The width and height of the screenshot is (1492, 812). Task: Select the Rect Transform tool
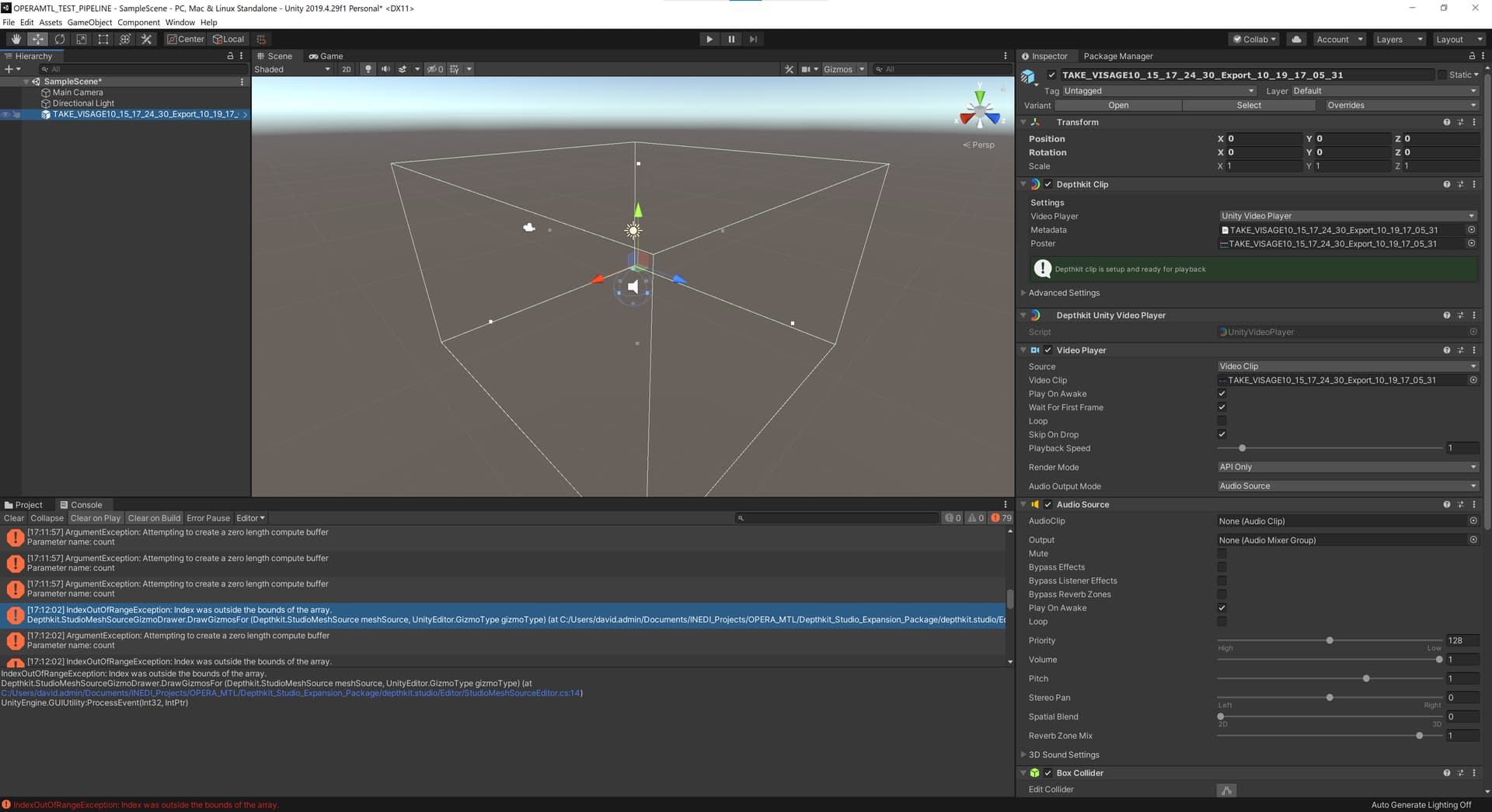coord(103,39)
